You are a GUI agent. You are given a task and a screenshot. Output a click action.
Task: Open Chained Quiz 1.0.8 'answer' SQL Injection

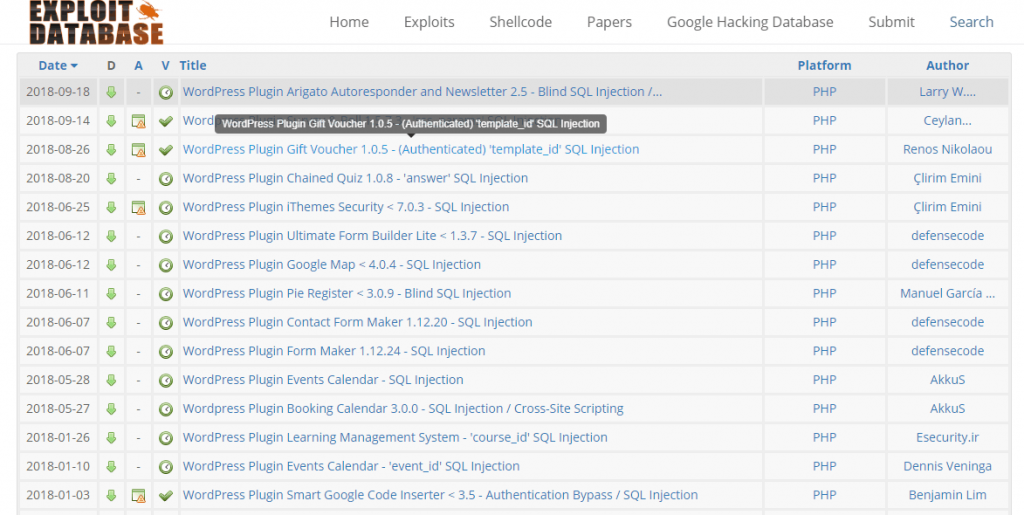pos(355,178)
